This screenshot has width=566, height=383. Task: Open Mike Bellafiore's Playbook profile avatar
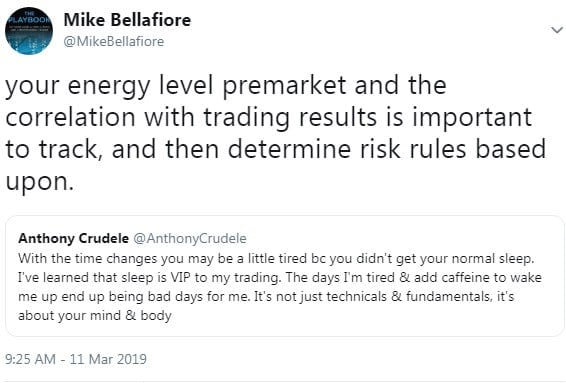pos(29,31)
